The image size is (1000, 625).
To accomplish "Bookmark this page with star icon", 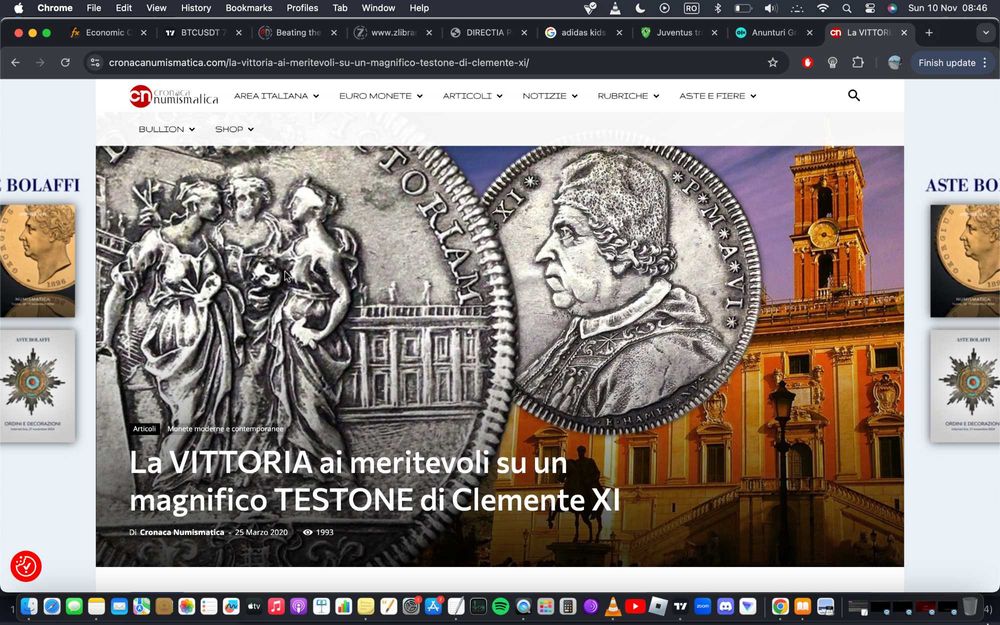I will pos(773,62).
